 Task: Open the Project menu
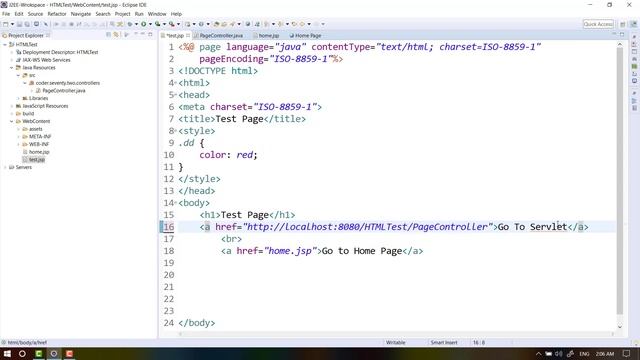point(122,14)
